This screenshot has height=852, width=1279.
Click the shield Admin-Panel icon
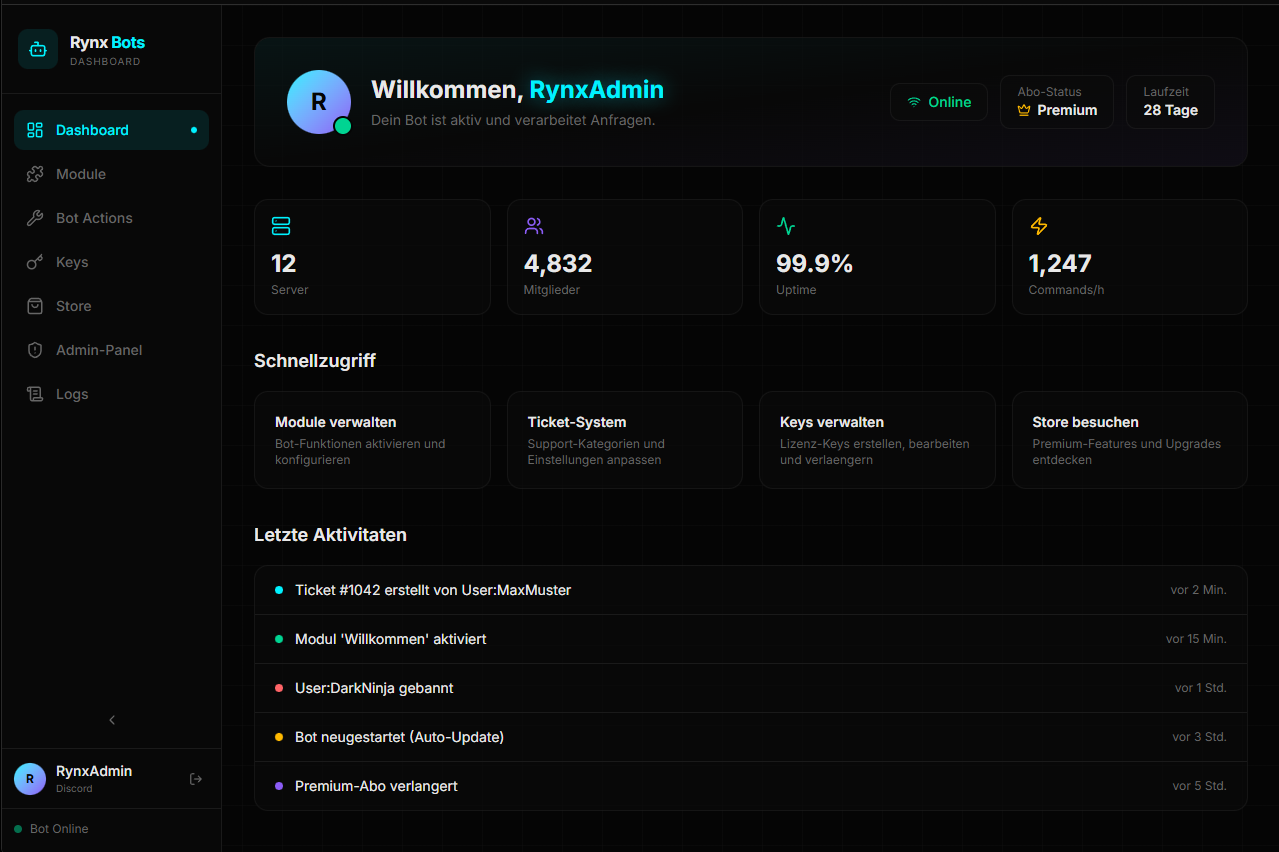pyautogui.click(x=35, y=350)
